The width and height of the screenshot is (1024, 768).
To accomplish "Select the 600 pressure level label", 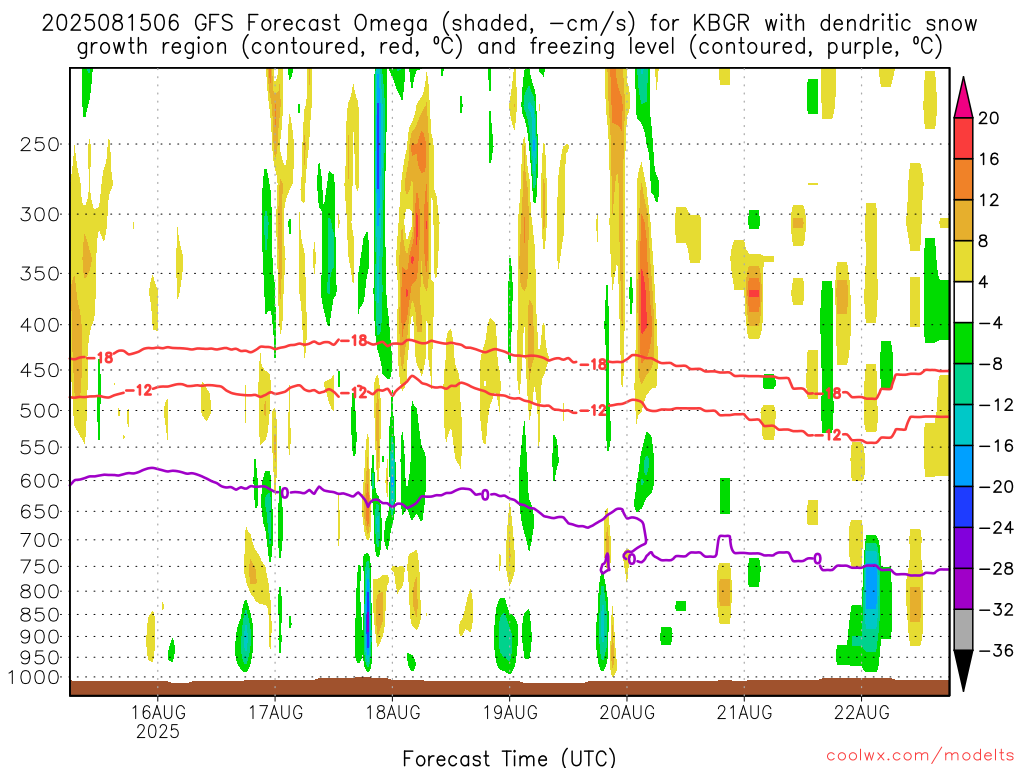I will 40,481.
